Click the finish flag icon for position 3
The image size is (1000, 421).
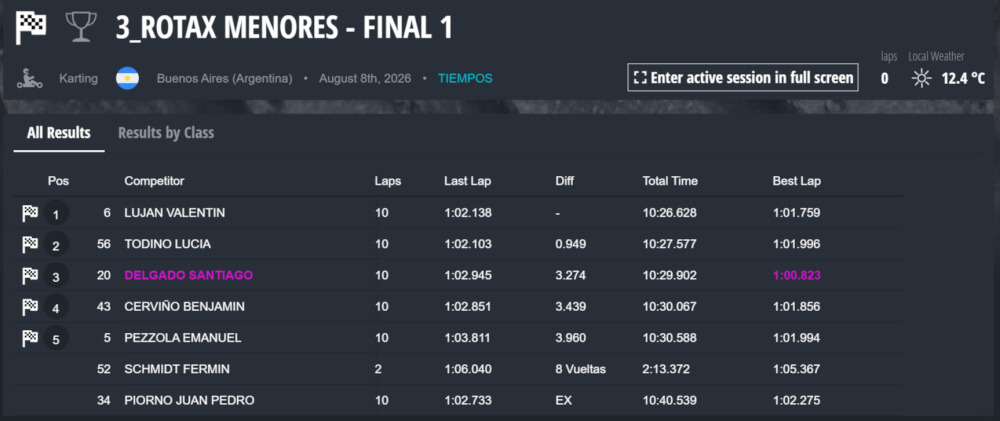coord(30,276)
